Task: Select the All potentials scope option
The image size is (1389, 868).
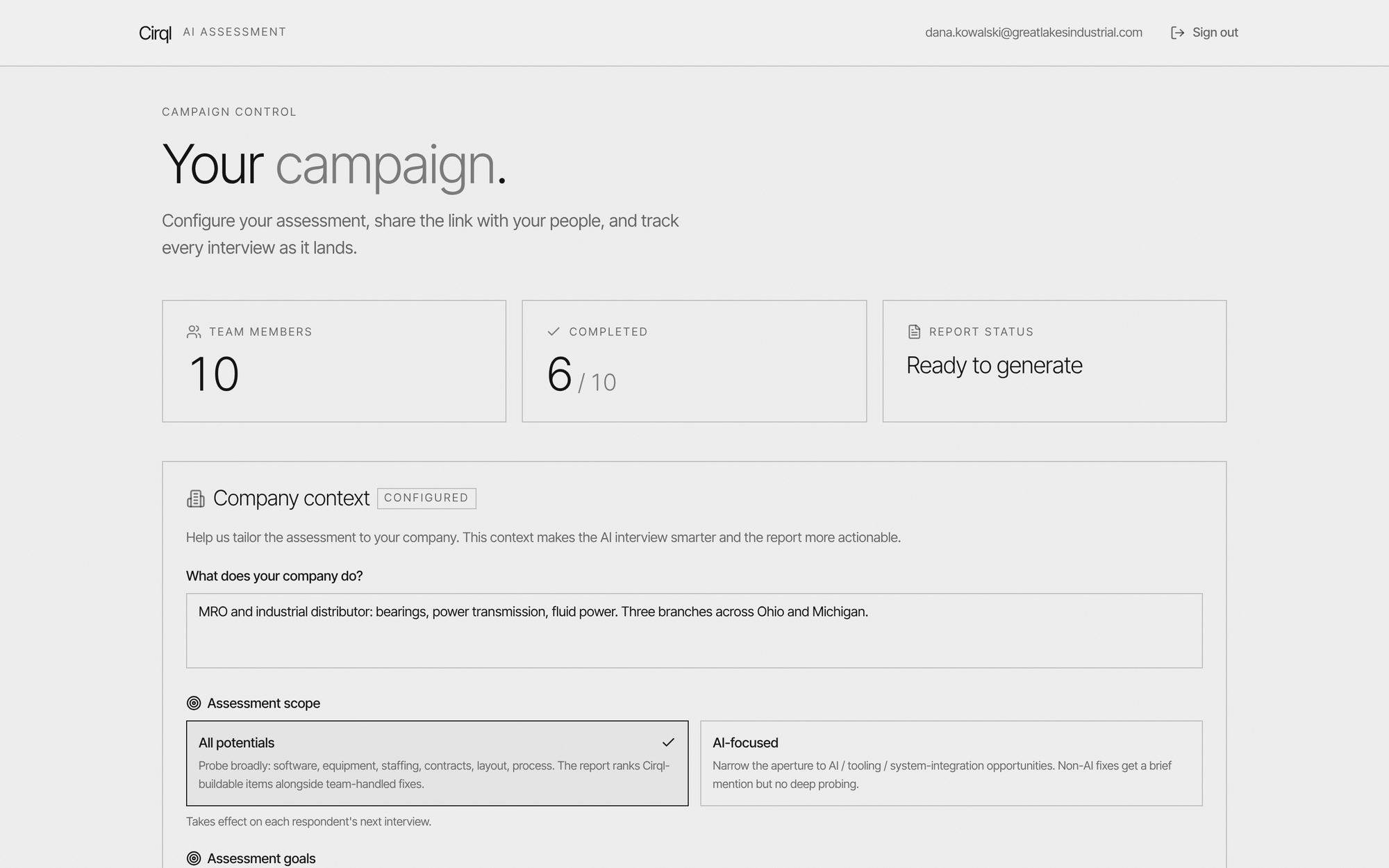Action: [x=438, y=763]
